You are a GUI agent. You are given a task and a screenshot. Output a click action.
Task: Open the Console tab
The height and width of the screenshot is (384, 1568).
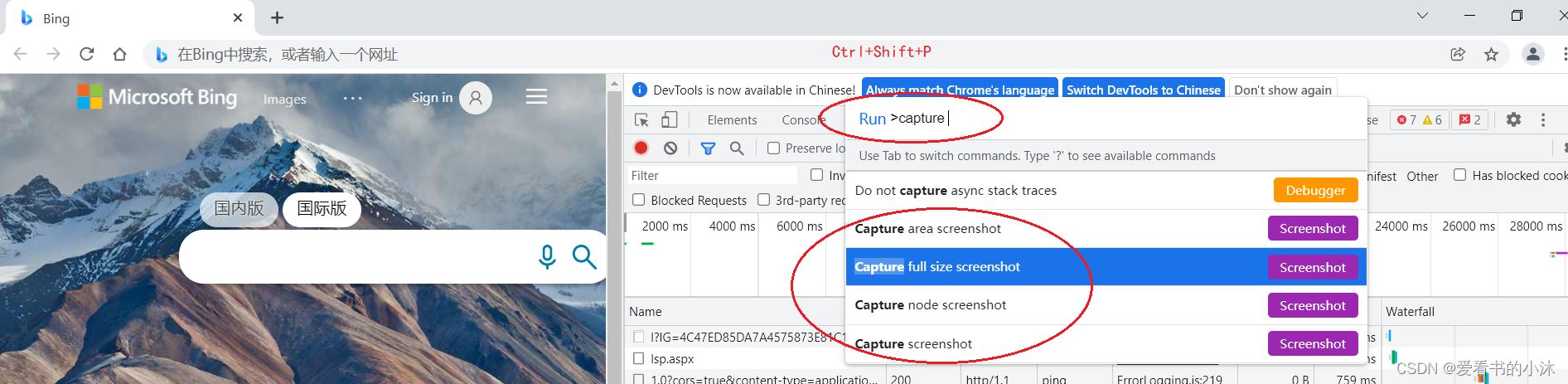click(x=804, y=120)
